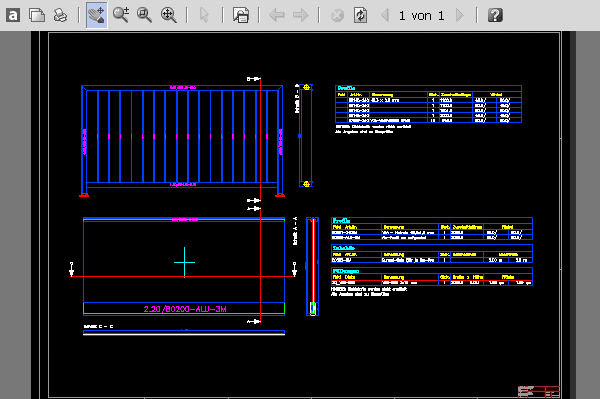Go to the next page triangle
Viewport: 600px width, 399px height.
460,16
